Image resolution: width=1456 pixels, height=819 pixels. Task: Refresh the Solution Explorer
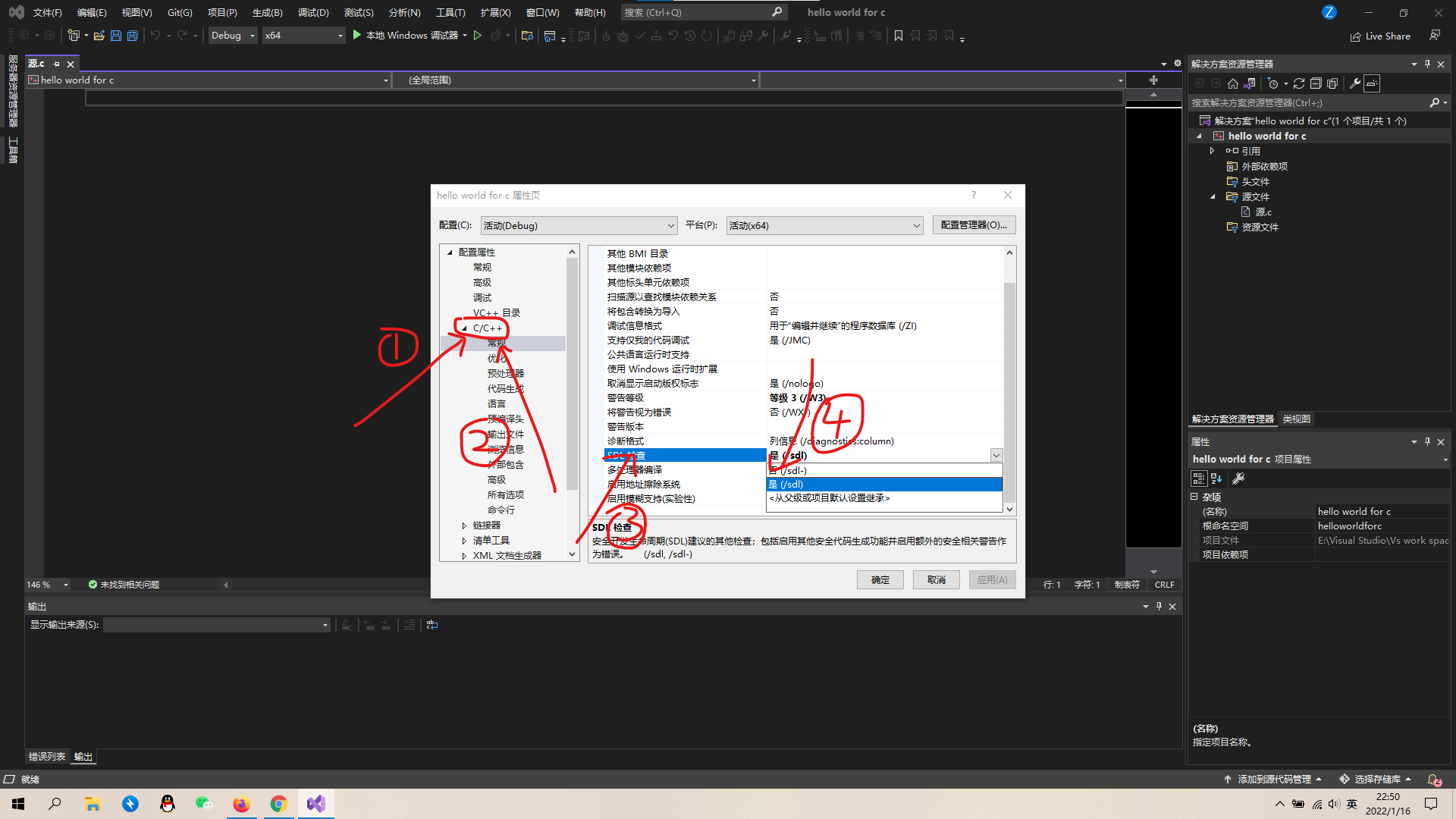click(x=1299, y=83)
